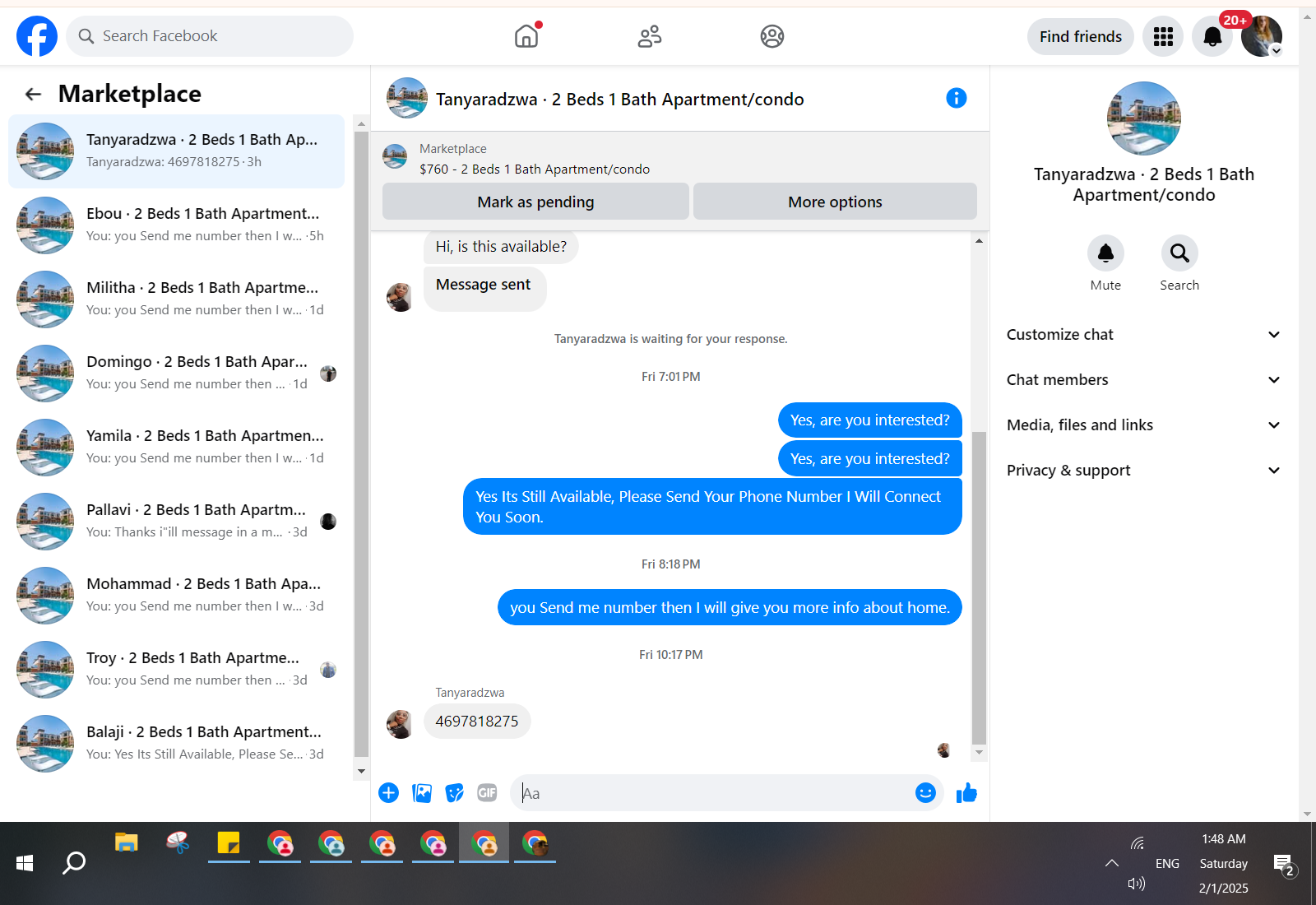Open conversation information icon
1316x905 pixels.
[956, 98]
